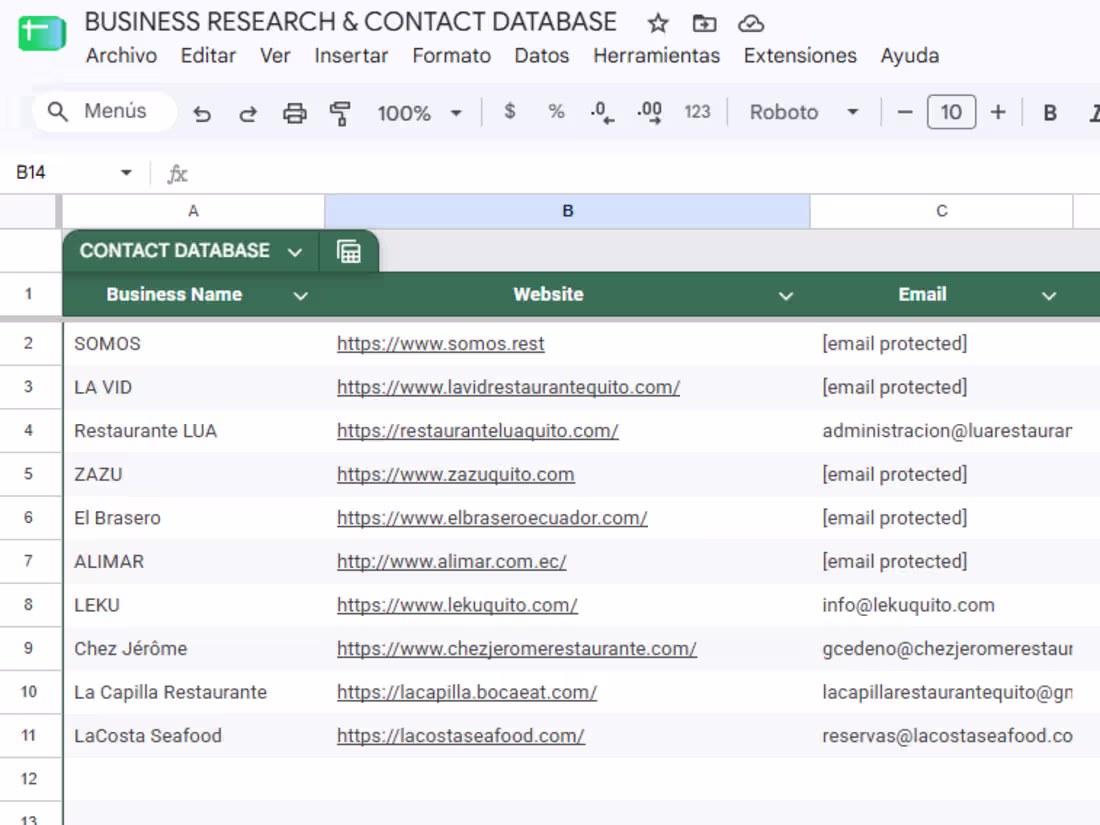Viewport: 1100px width, 825px height.
Task: Select the select-all corner box
Action: (29, 211)
